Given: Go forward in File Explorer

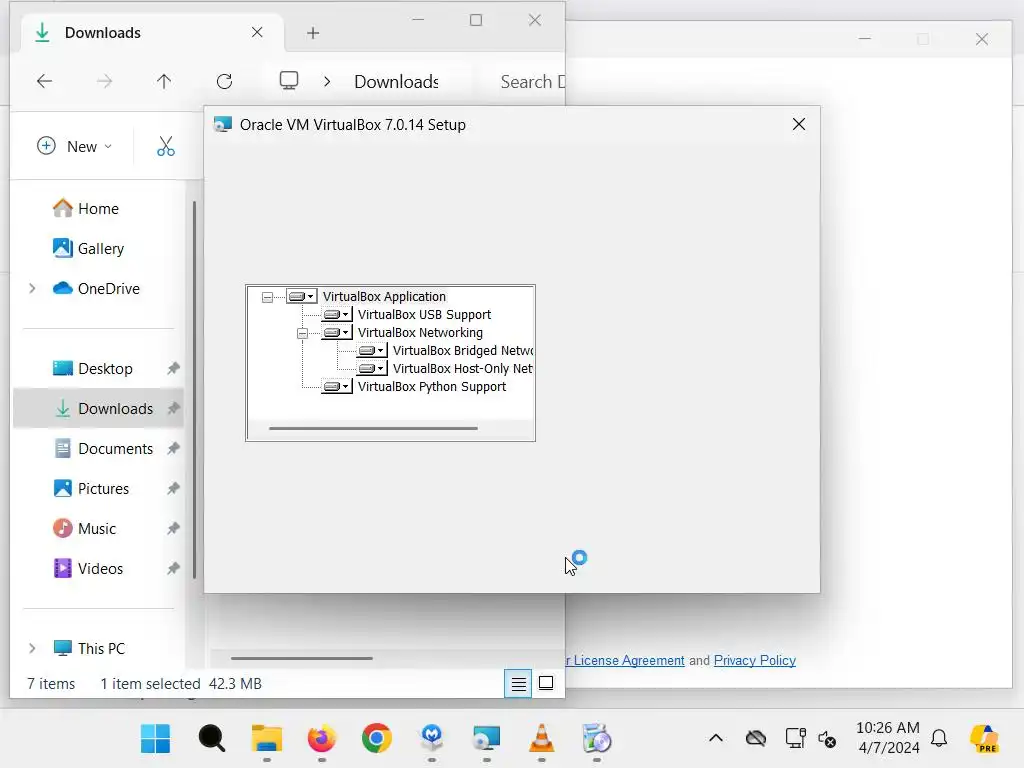Looking at the screenshot, I should (x=104, y=82).
